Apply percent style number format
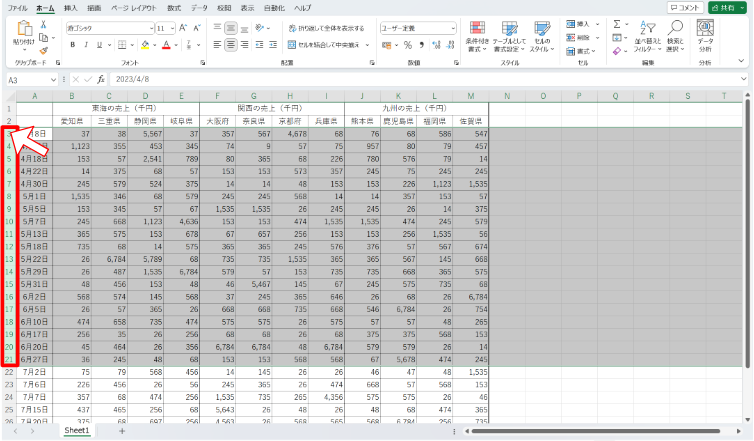Viewport: 754px width, 441px height. 408,45
